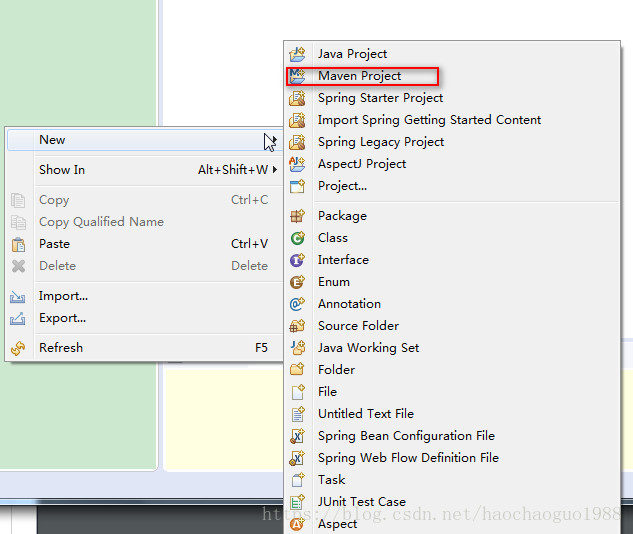Create a new Interface entry
This screenshot has width=633, height=534.
(x=452, y=260)
